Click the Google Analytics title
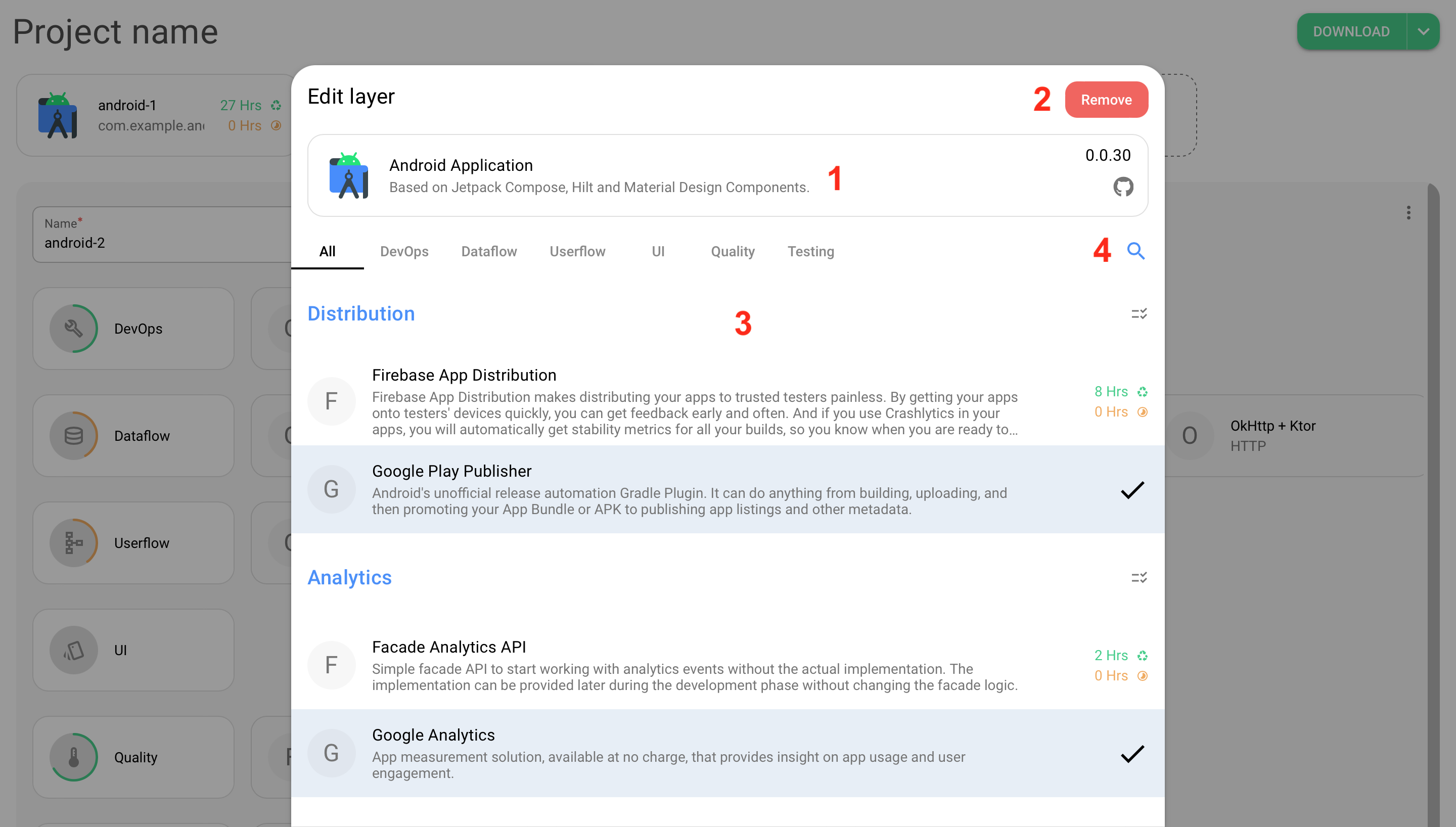Screen dimensions: 1456x827 [x=433, y=735]
